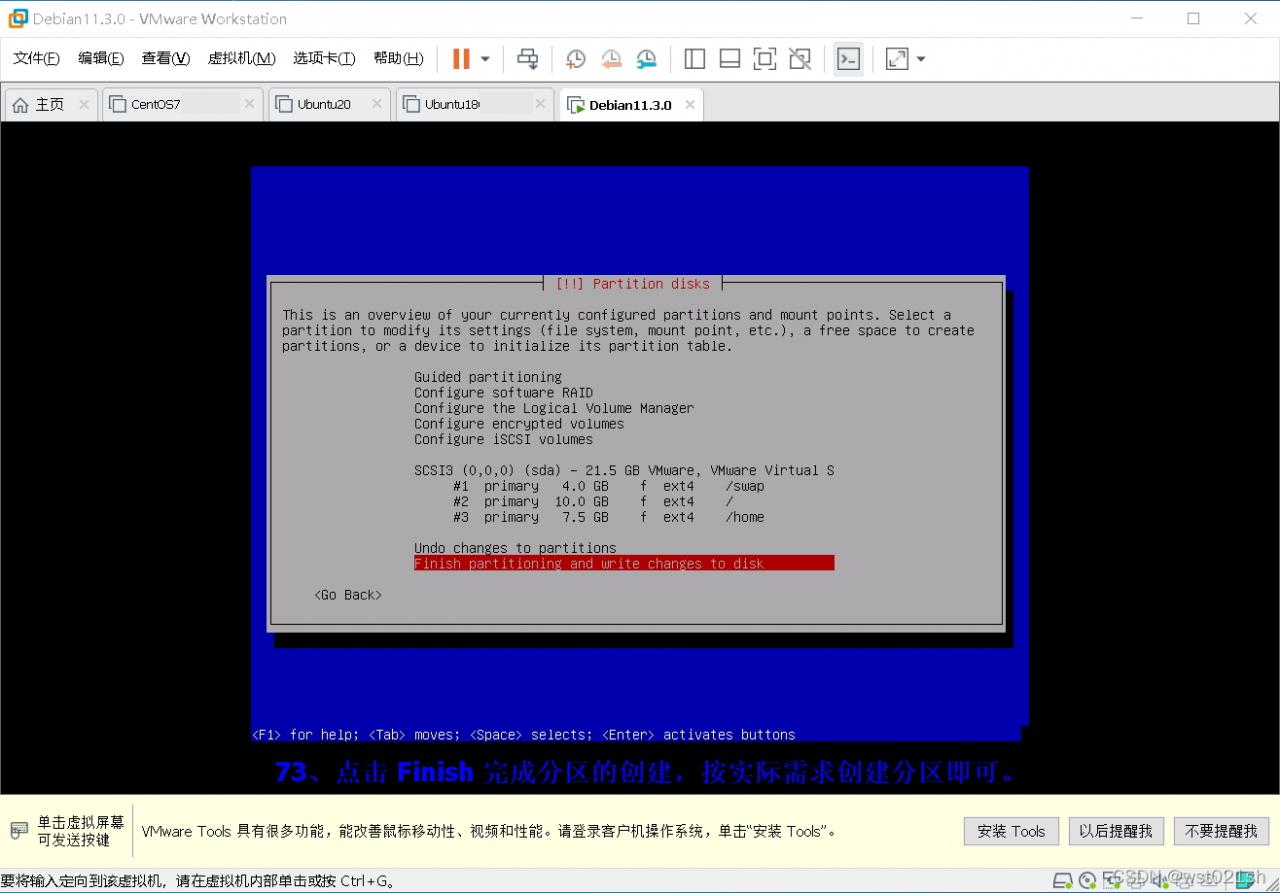The image size is (1280, 893).
Task: Click the 不要提醒我 button
Action: pos(1221,831)
